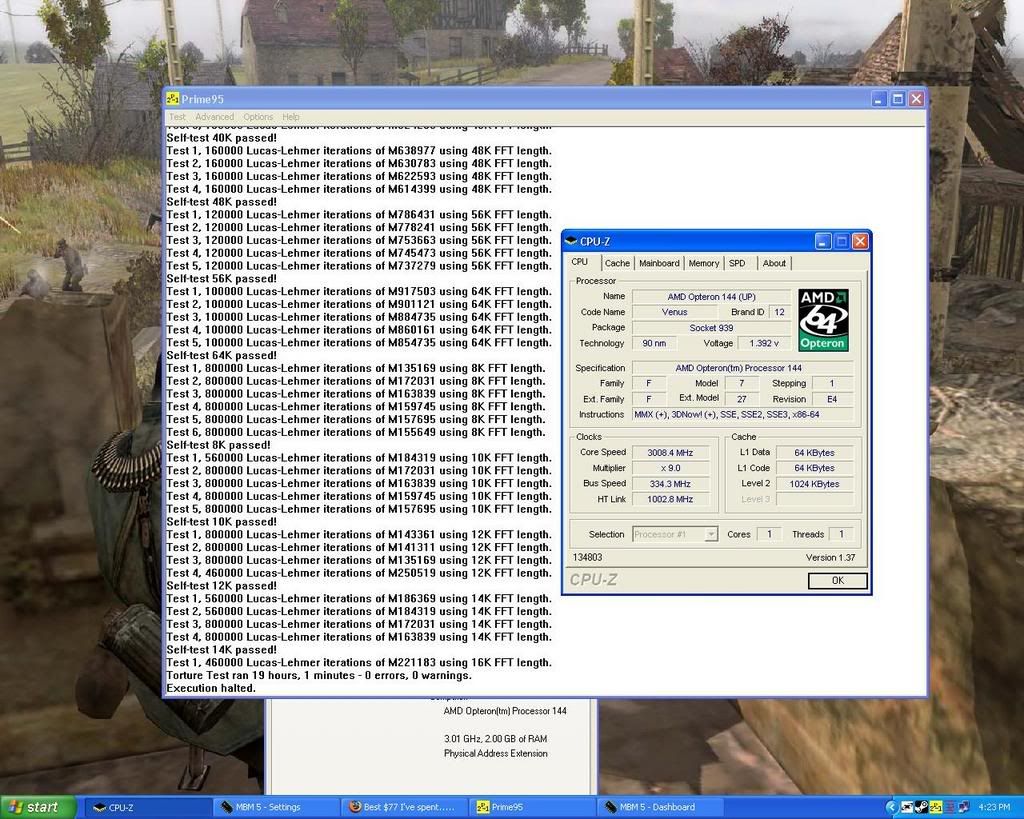Image resolution: width=1024 pixels, height=819 pixels.
Task: Click 'Physical Address Extension' in System Properties window
Action: tap(496, 754)
